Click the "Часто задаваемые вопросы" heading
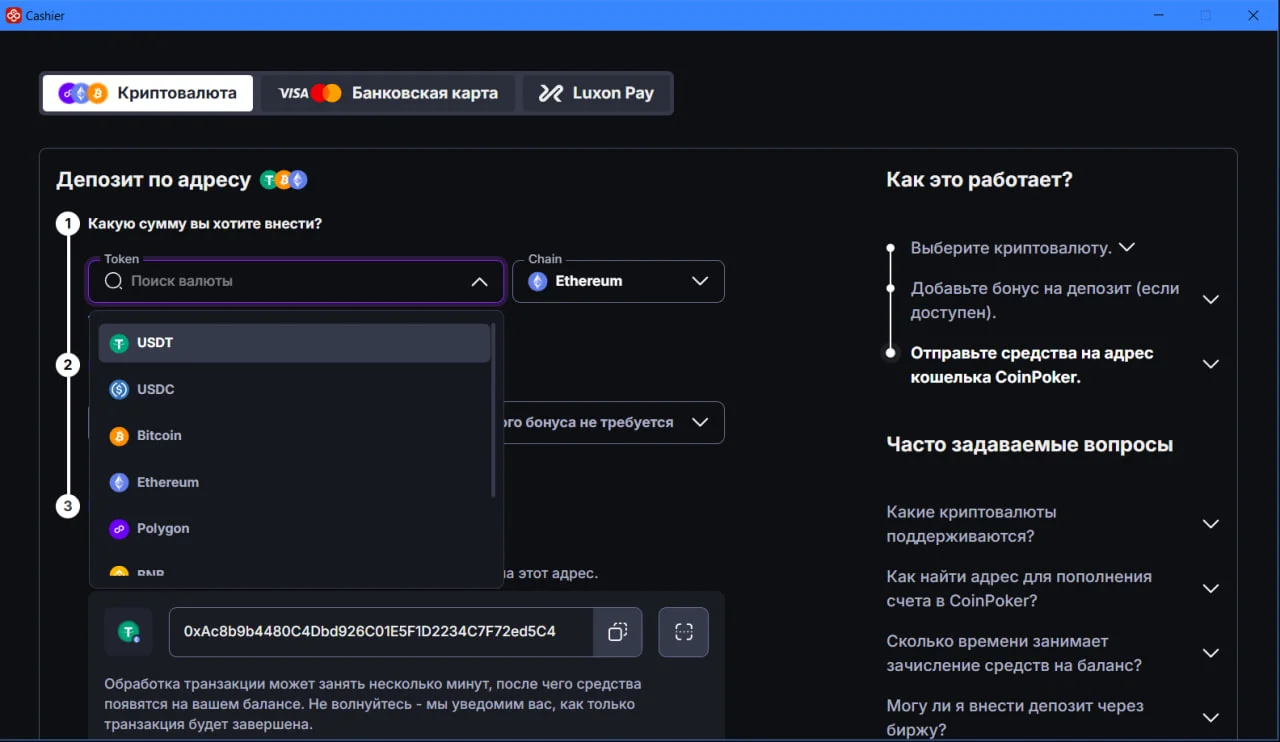The width and height of the screenshot is (1280, 742). [1030, 445]
